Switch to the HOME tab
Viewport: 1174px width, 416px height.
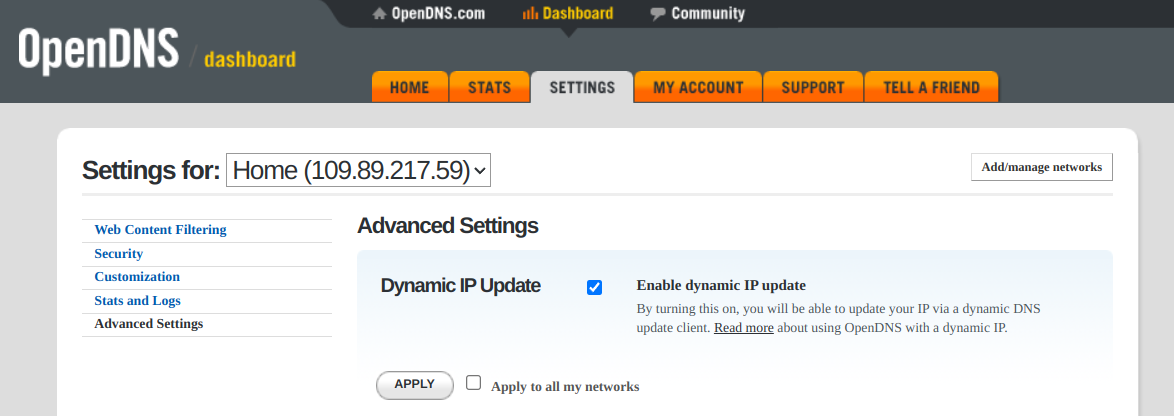(409, 87)
